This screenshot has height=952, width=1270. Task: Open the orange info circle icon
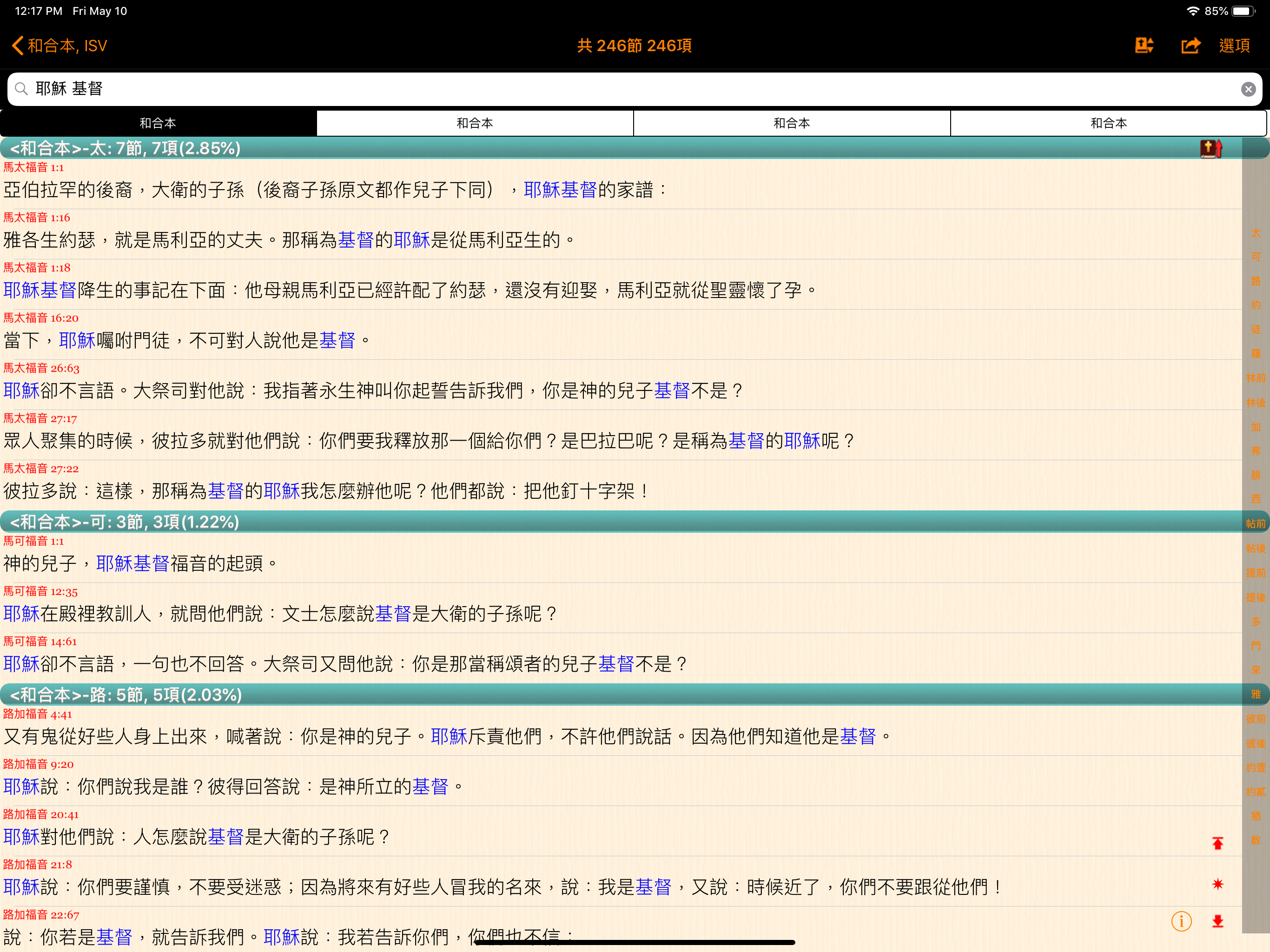(x=1181, y=922)
